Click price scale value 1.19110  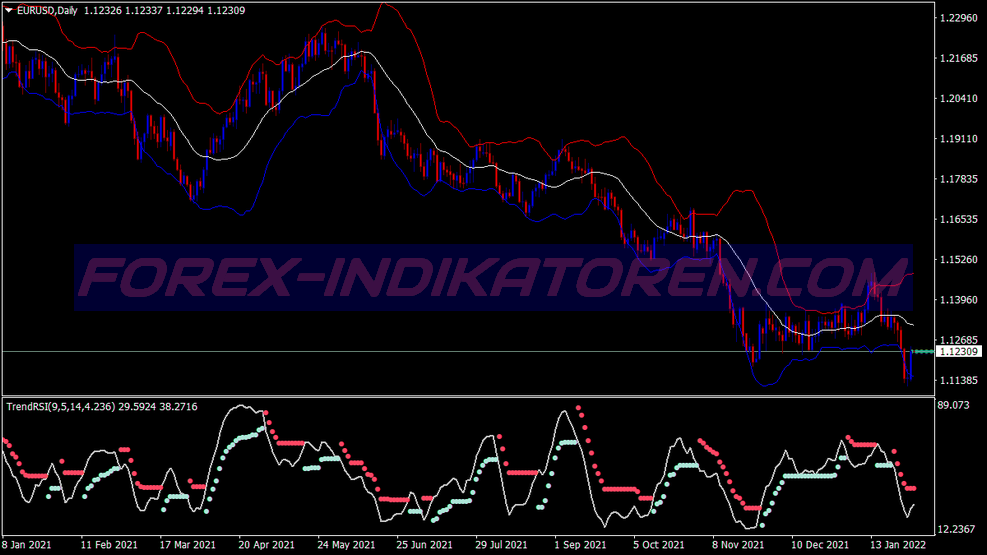click(959, 139)
